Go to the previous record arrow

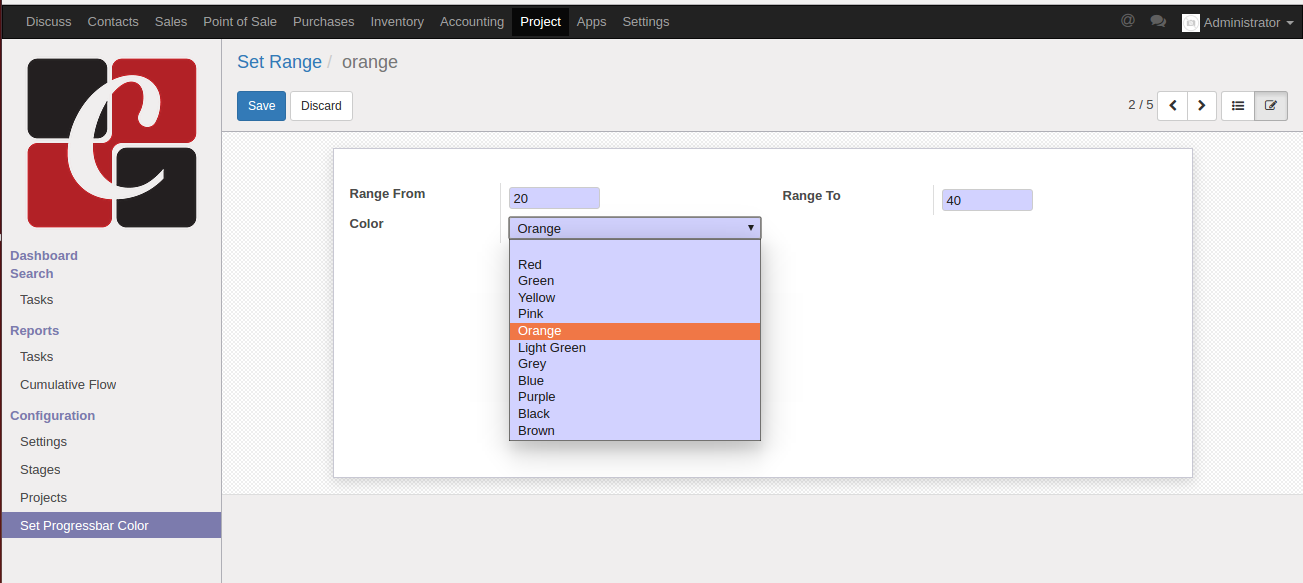point(1172,105)
